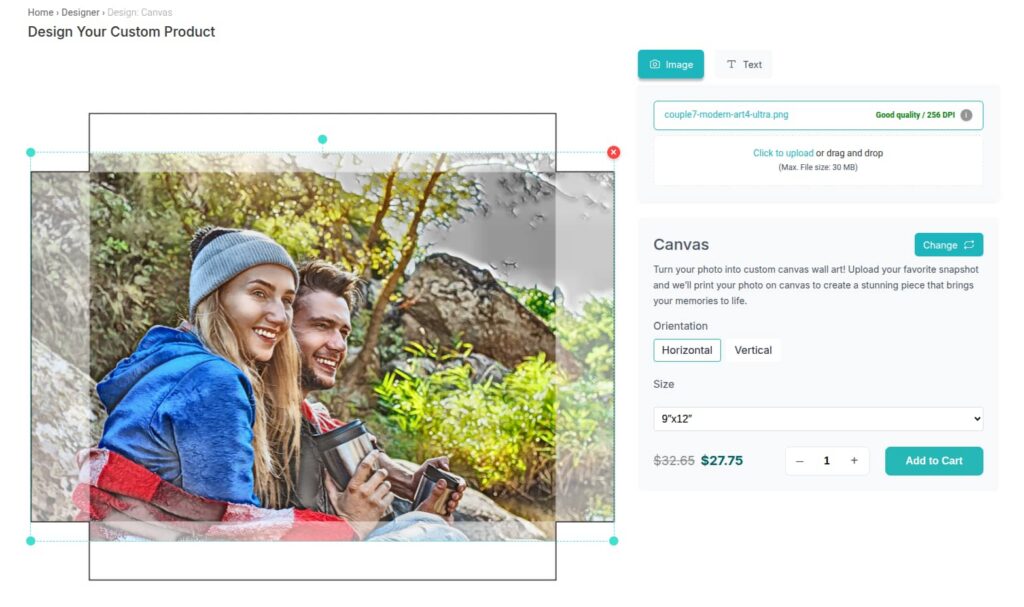The image size is (1024, 607).
Task: Click the Change product button
Action: pos(948,245)
